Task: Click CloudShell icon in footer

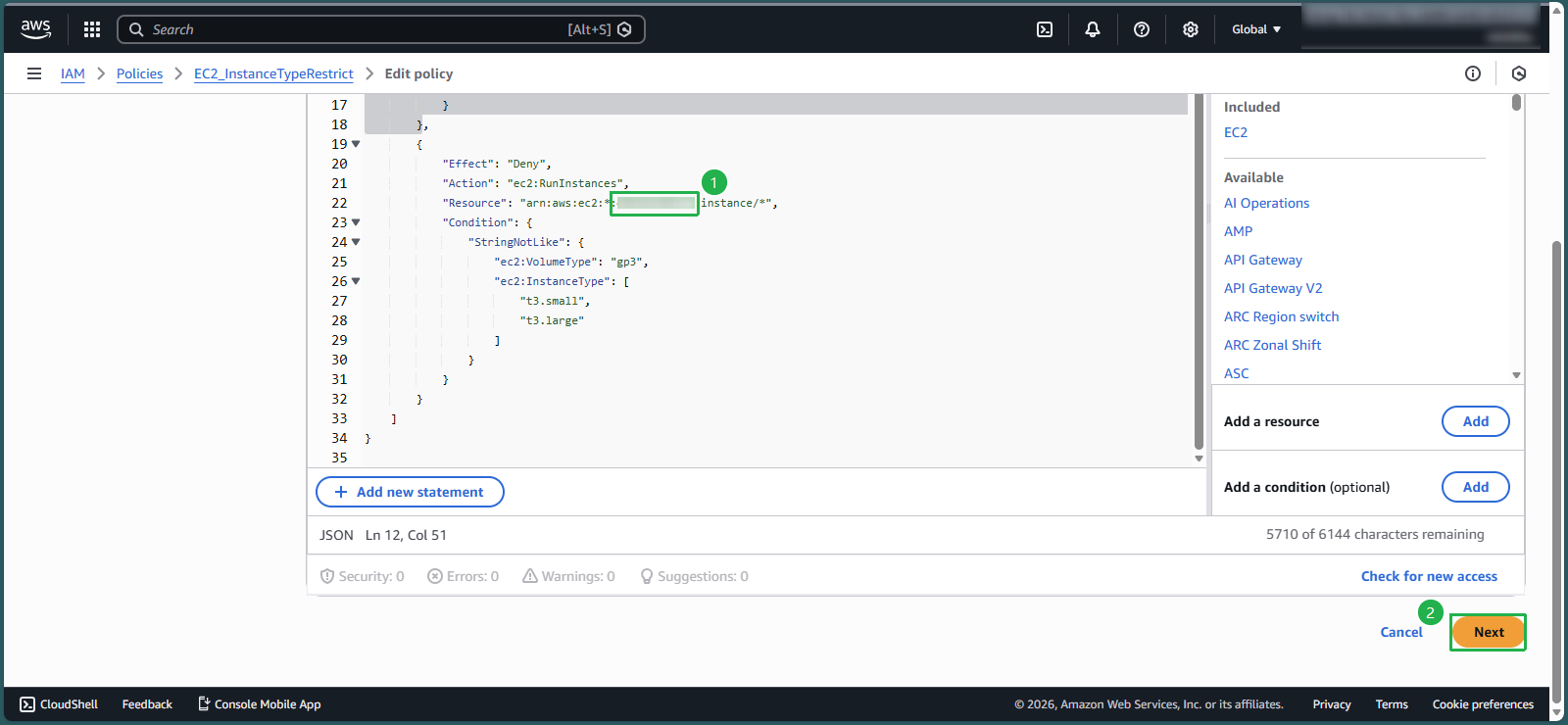Action: pos(27,704)
